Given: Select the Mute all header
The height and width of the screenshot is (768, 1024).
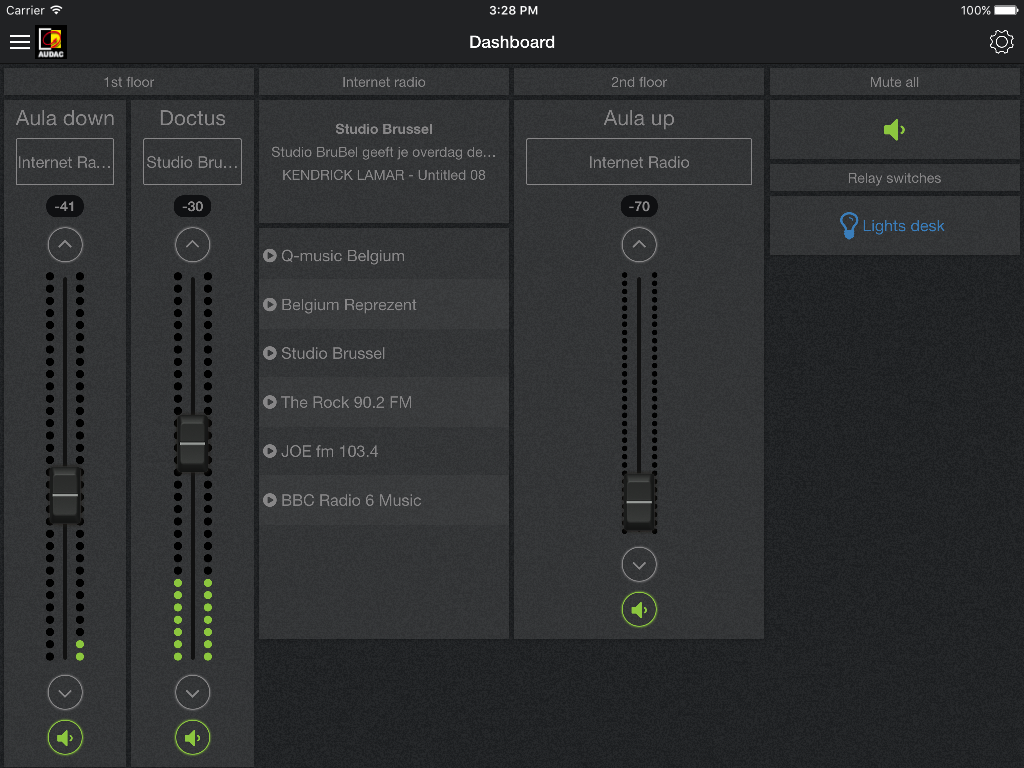Looking at the screenshot, I should tap(894, 82).
